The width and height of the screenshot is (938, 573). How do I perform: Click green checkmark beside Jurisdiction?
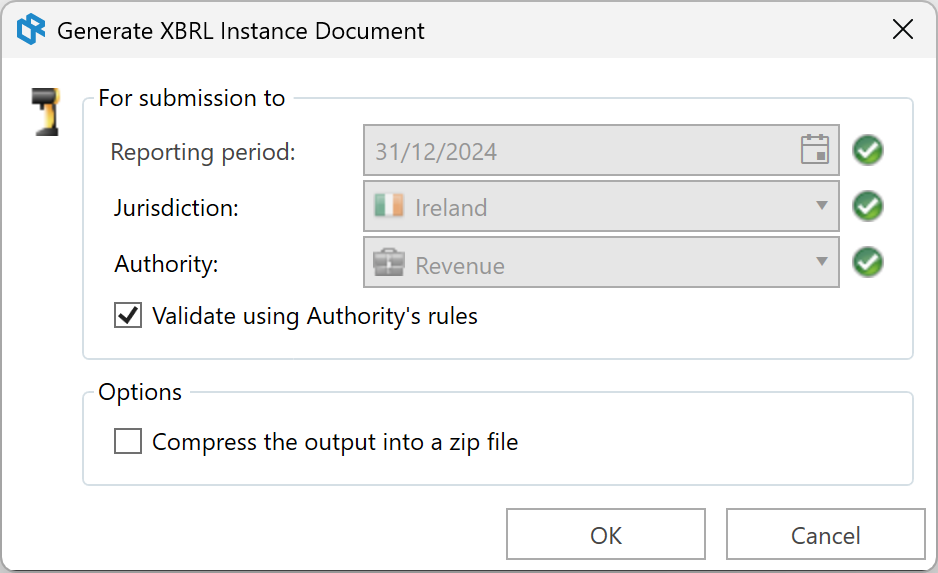pos(868,207)
